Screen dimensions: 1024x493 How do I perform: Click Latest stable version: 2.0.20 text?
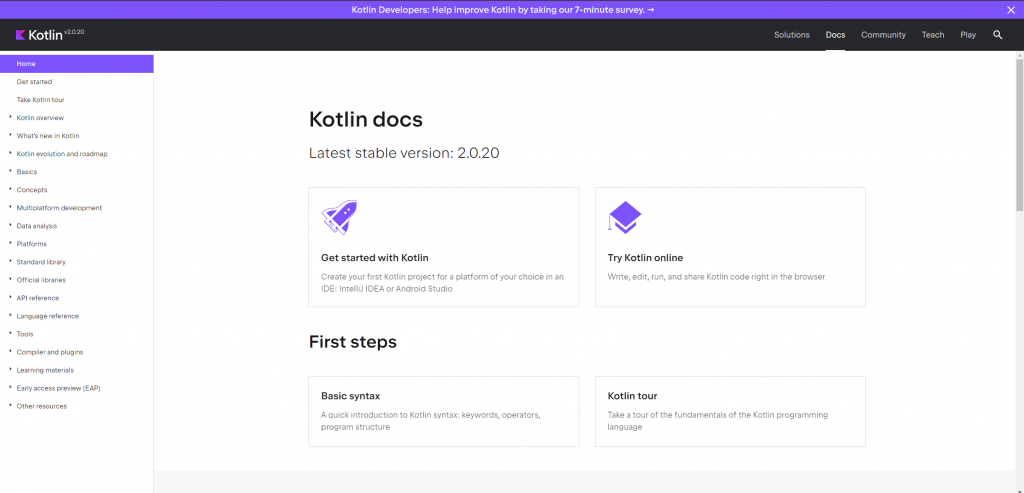(x=404, y=153)
